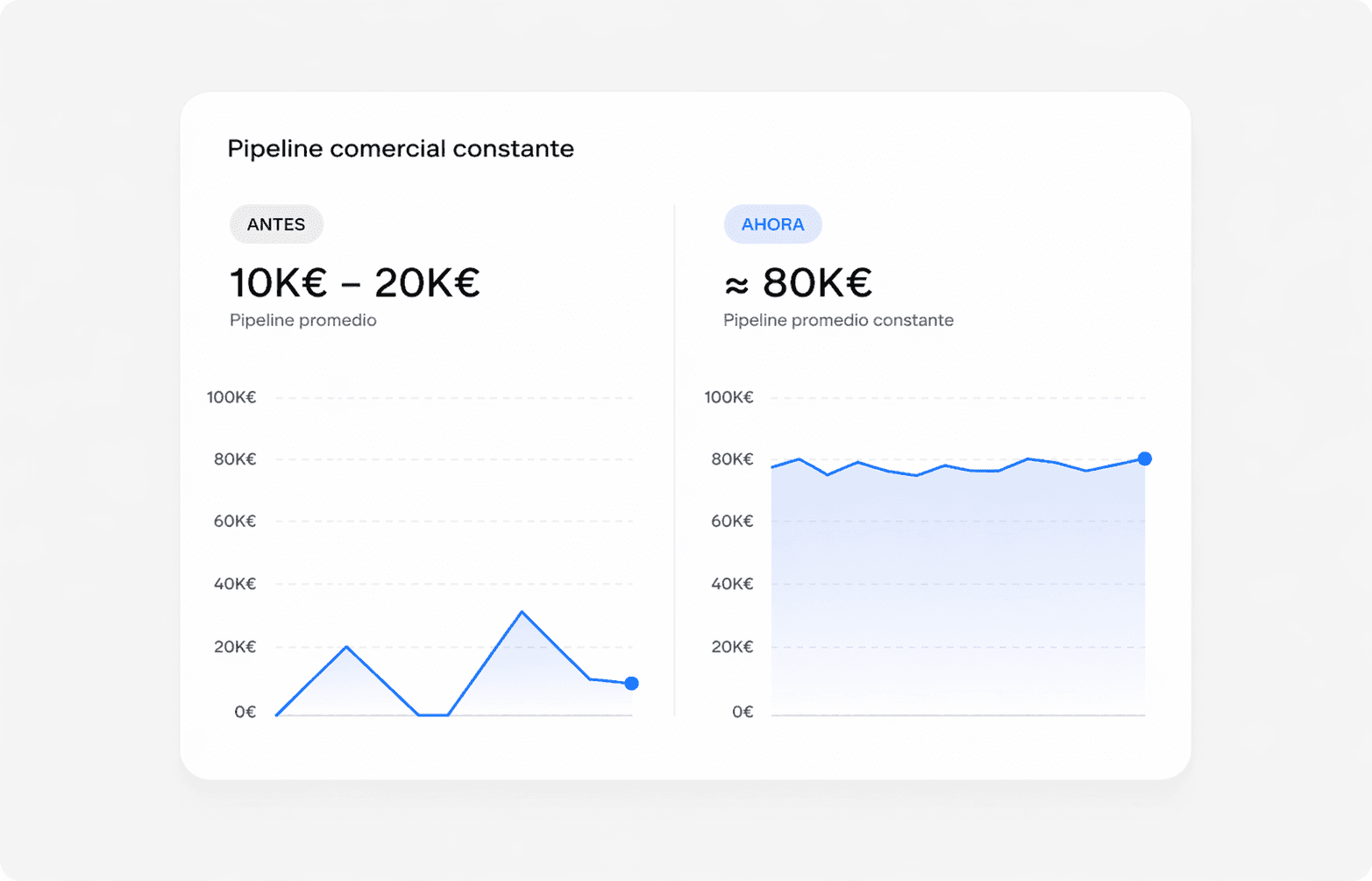The image size is (1372, 881).
Task: Click the 0€ axis label on right chart
Action: click(x=742, y=712)
